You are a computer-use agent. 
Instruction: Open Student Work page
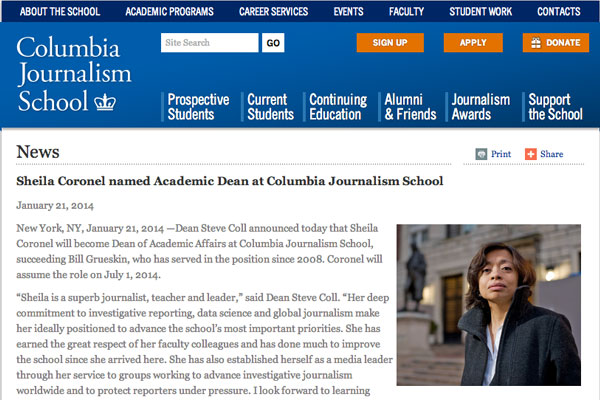coord(480,12)
